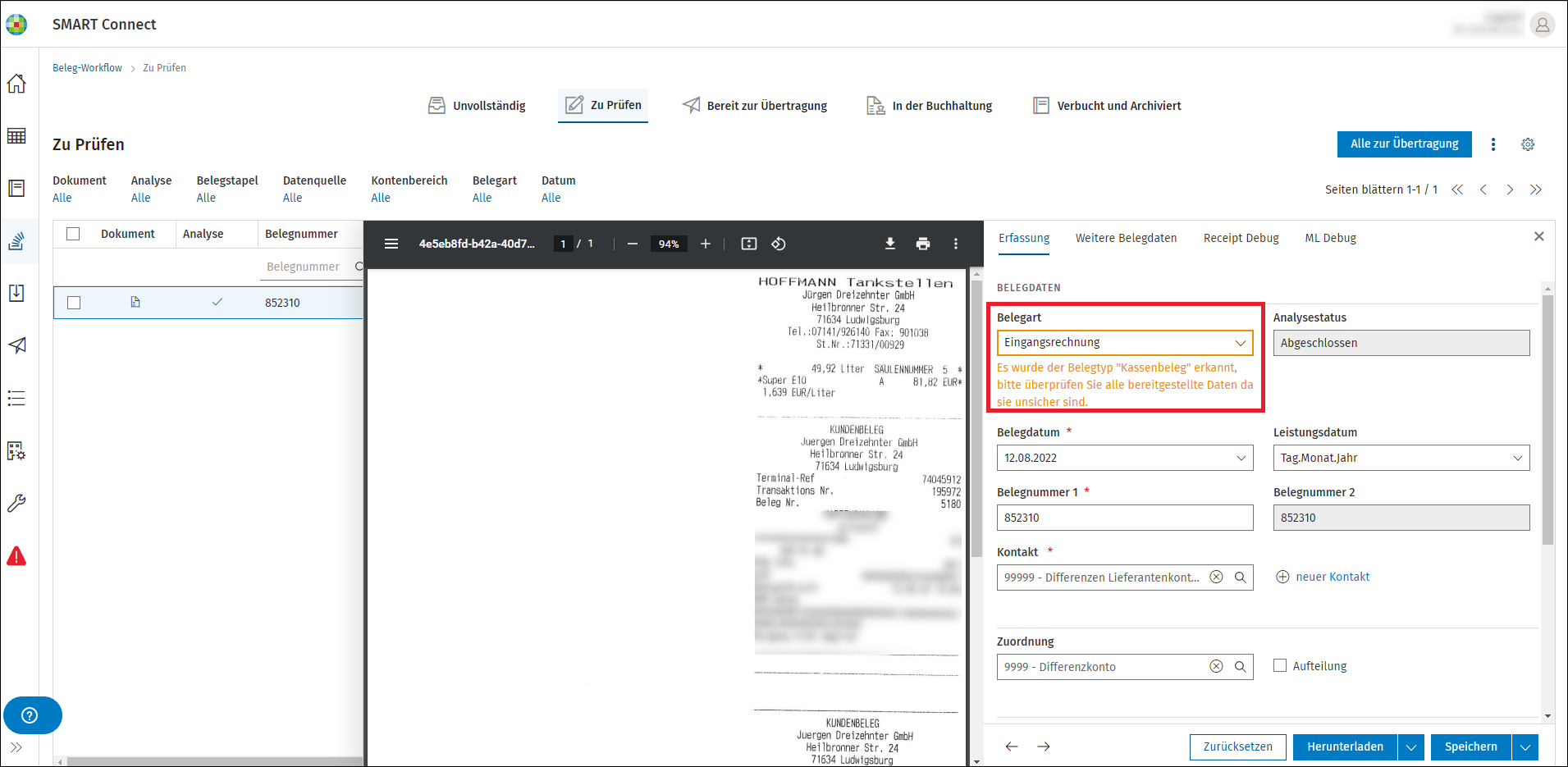Open the Kontenbereich filter Alle
1568x767 pixels.
click(381, 198)
